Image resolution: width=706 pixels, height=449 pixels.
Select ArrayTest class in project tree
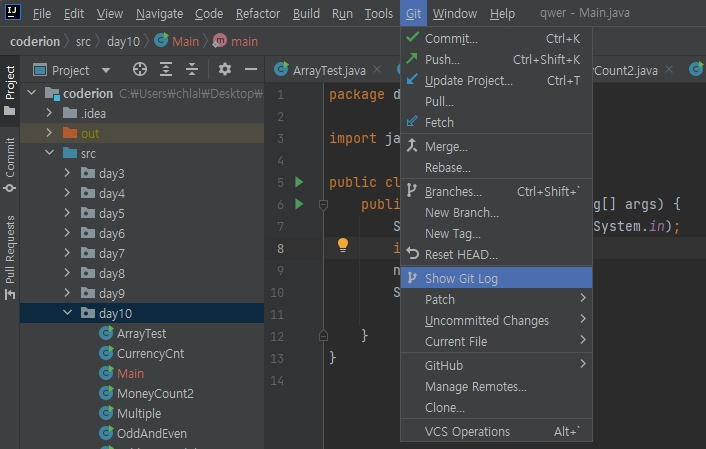tap(141, 333)
